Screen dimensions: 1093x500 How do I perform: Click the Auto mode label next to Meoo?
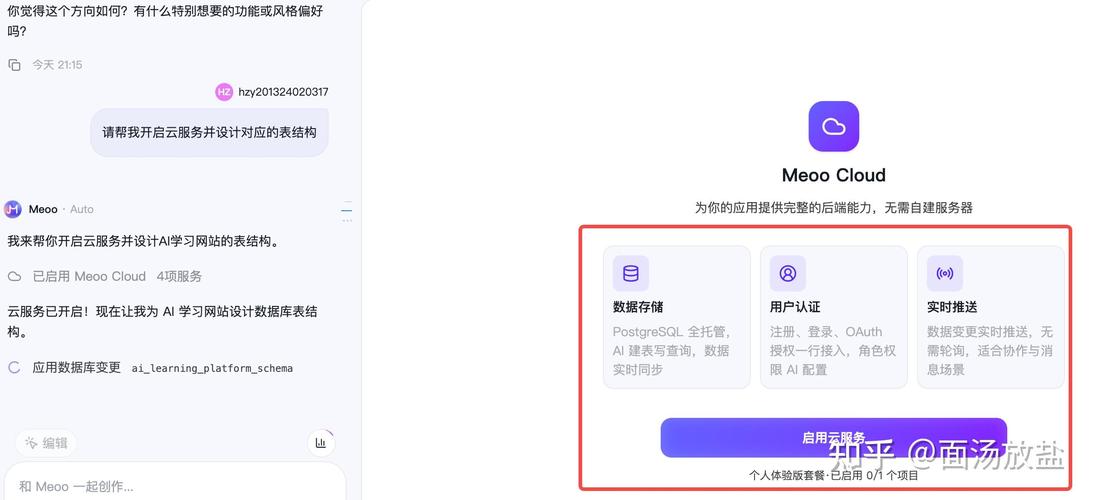click(82, 209)
